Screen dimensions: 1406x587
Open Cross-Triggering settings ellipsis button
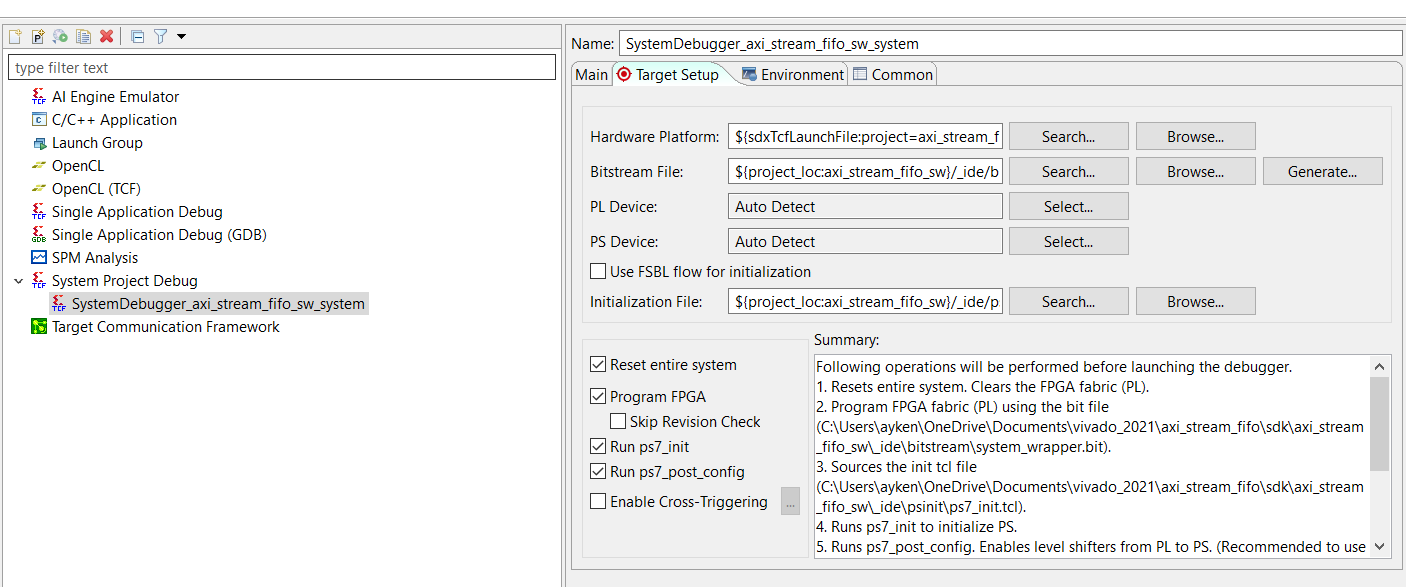tap(790, 502)
